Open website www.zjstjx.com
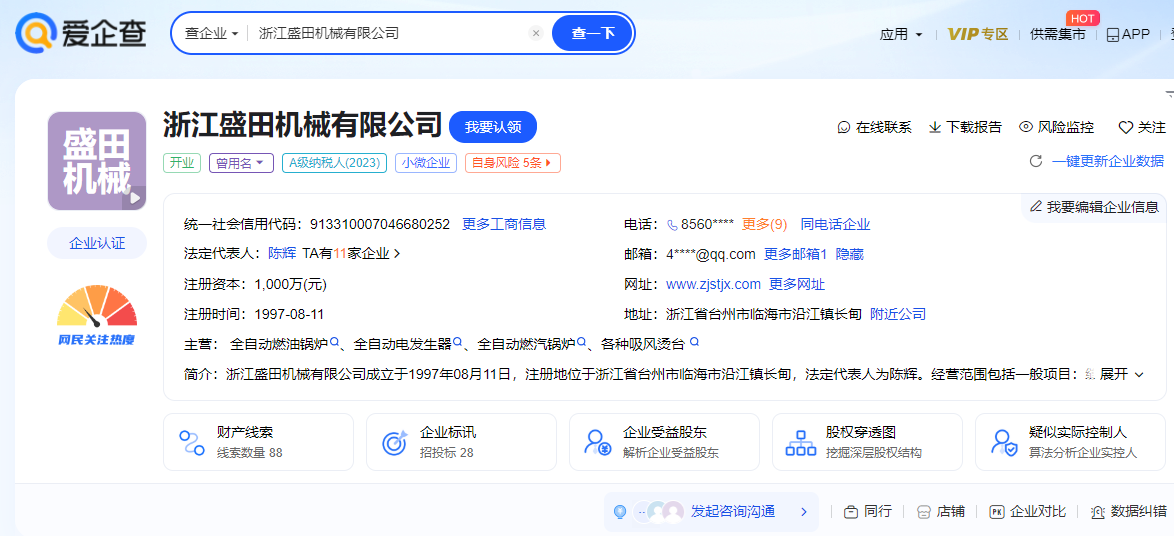 [714, 284]
